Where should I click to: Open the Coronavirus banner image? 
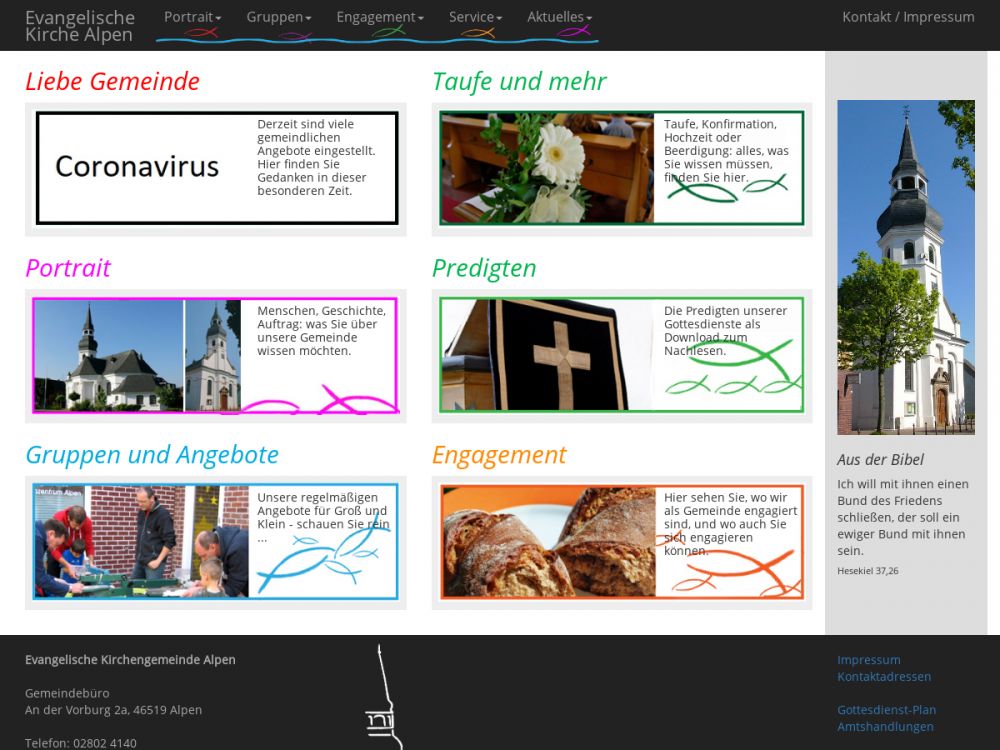tap(137, 167)
